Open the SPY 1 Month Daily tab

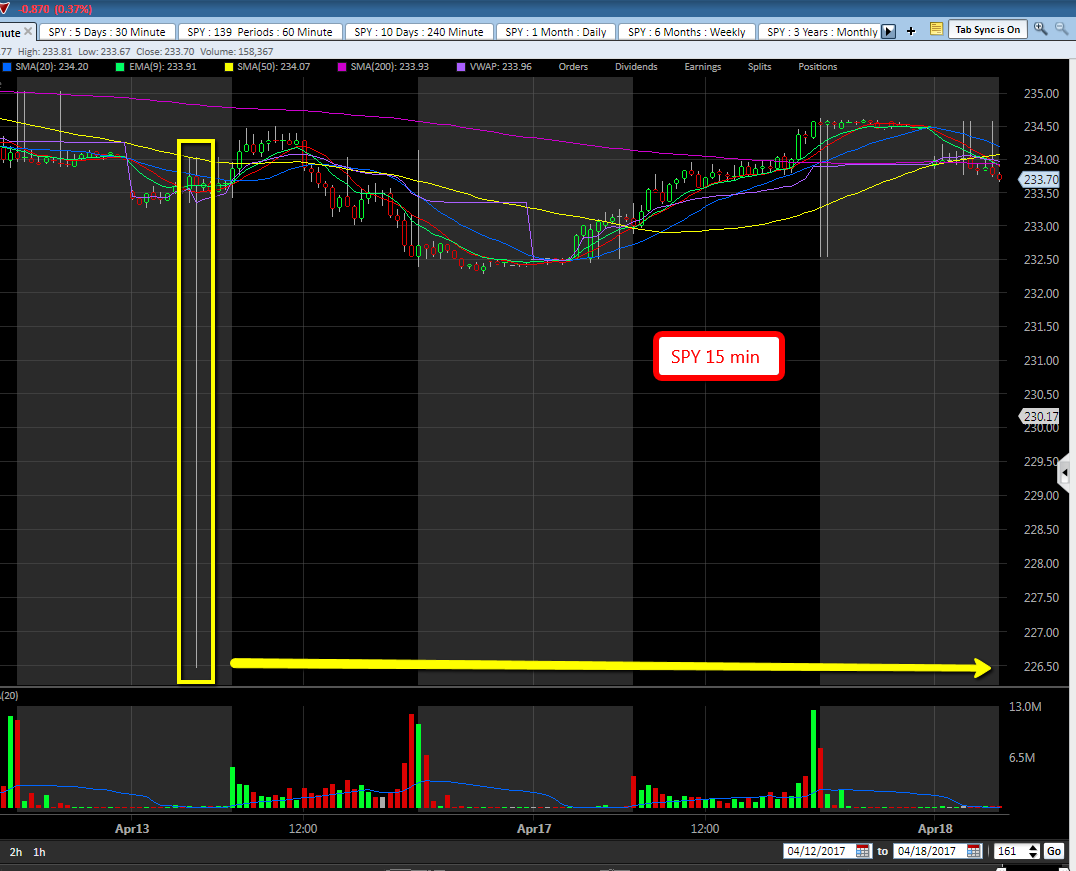[555, 32]
